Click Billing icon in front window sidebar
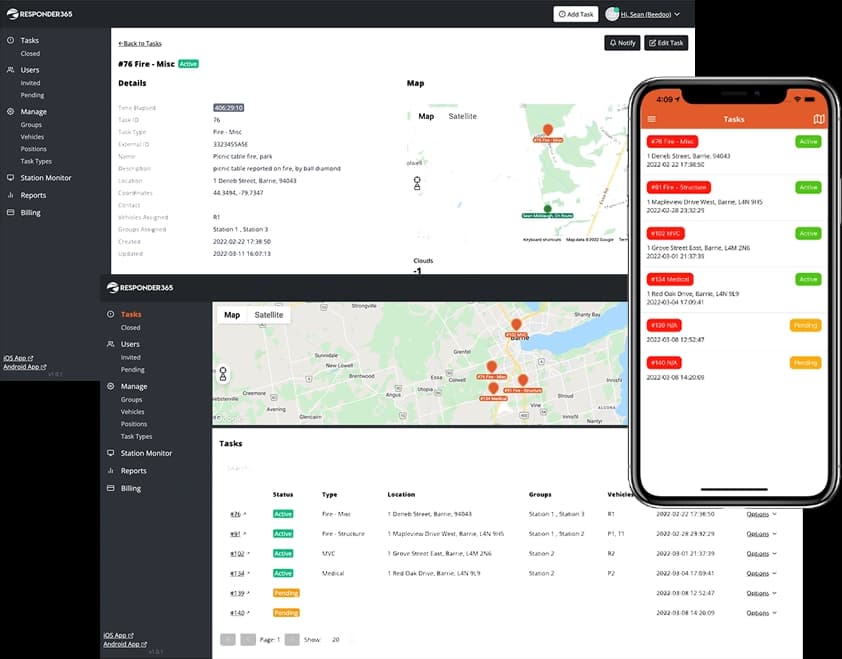The width and height of the screenshot is (842, 659). point(111,488)
